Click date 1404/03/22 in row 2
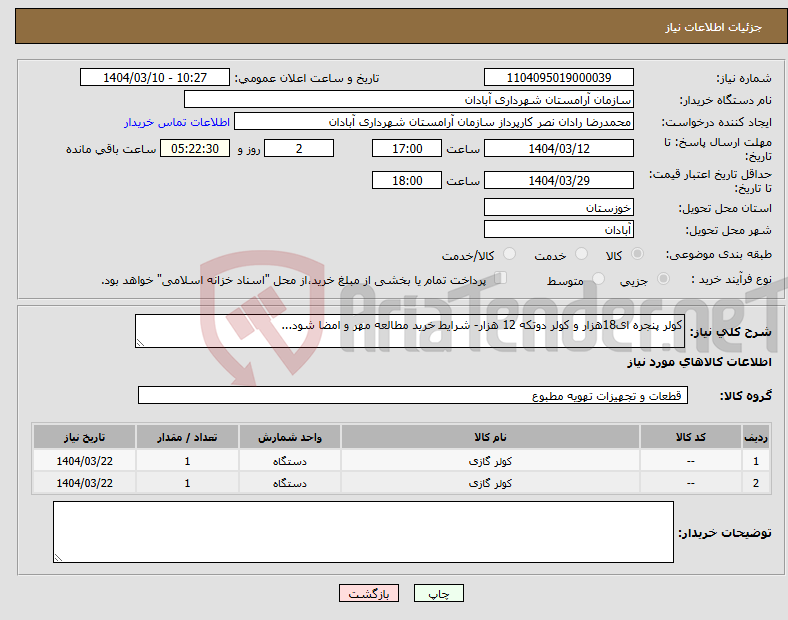Screen dimensions: 788x620 [84, 483]
